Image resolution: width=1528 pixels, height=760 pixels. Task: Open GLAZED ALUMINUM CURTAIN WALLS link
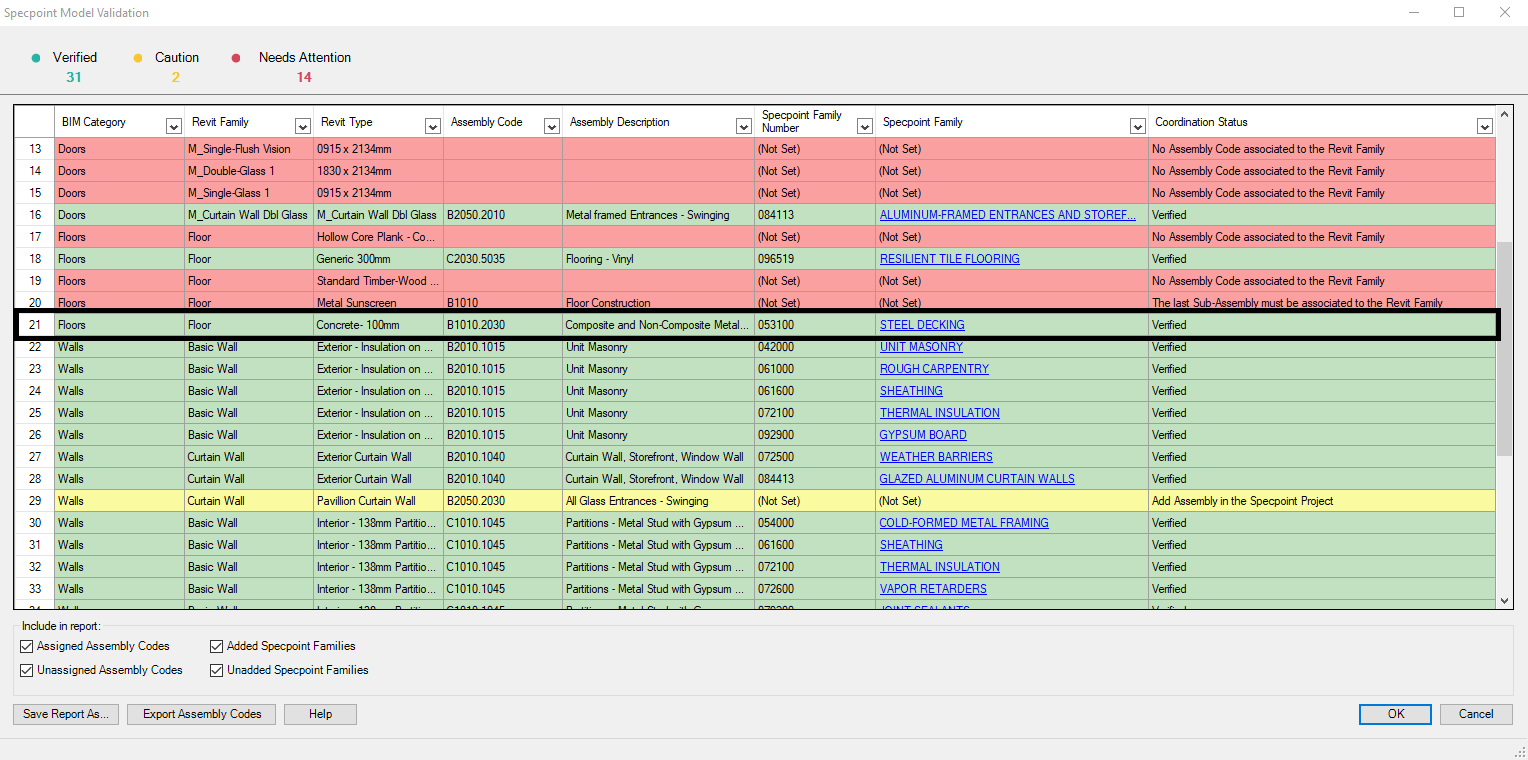(x=977, y=479)
